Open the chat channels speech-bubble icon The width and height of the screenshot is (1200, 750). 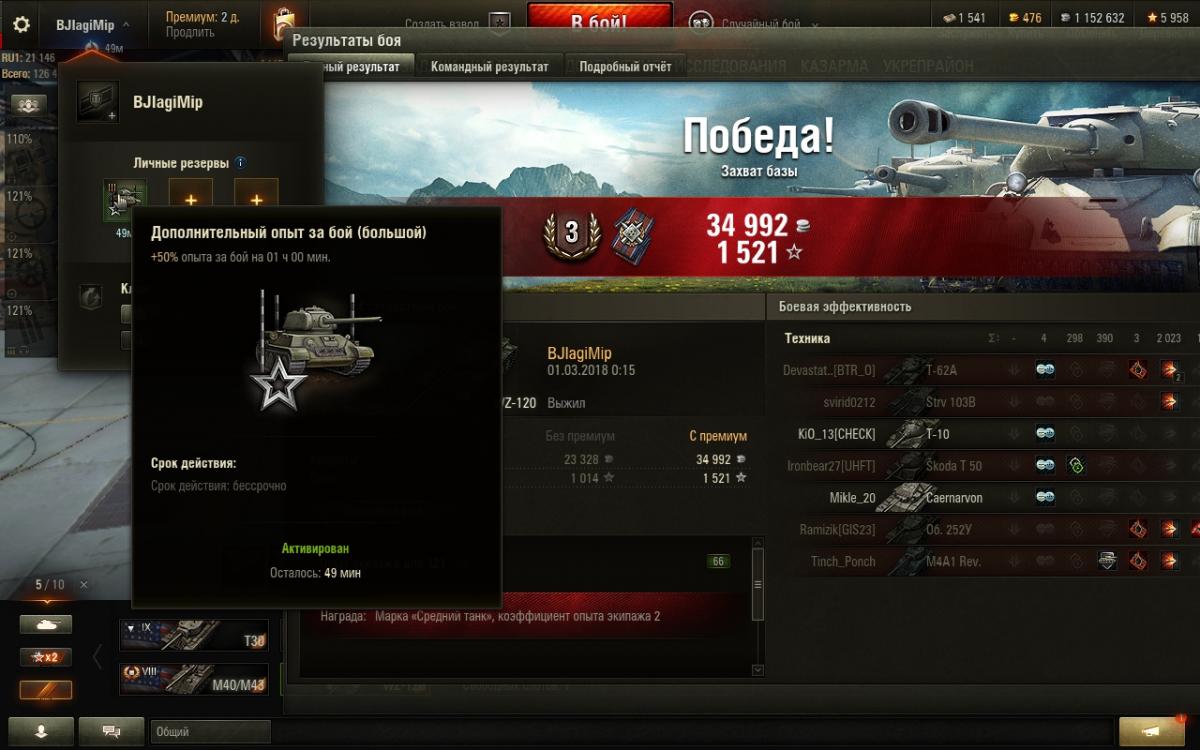click(x=111, y=731)
